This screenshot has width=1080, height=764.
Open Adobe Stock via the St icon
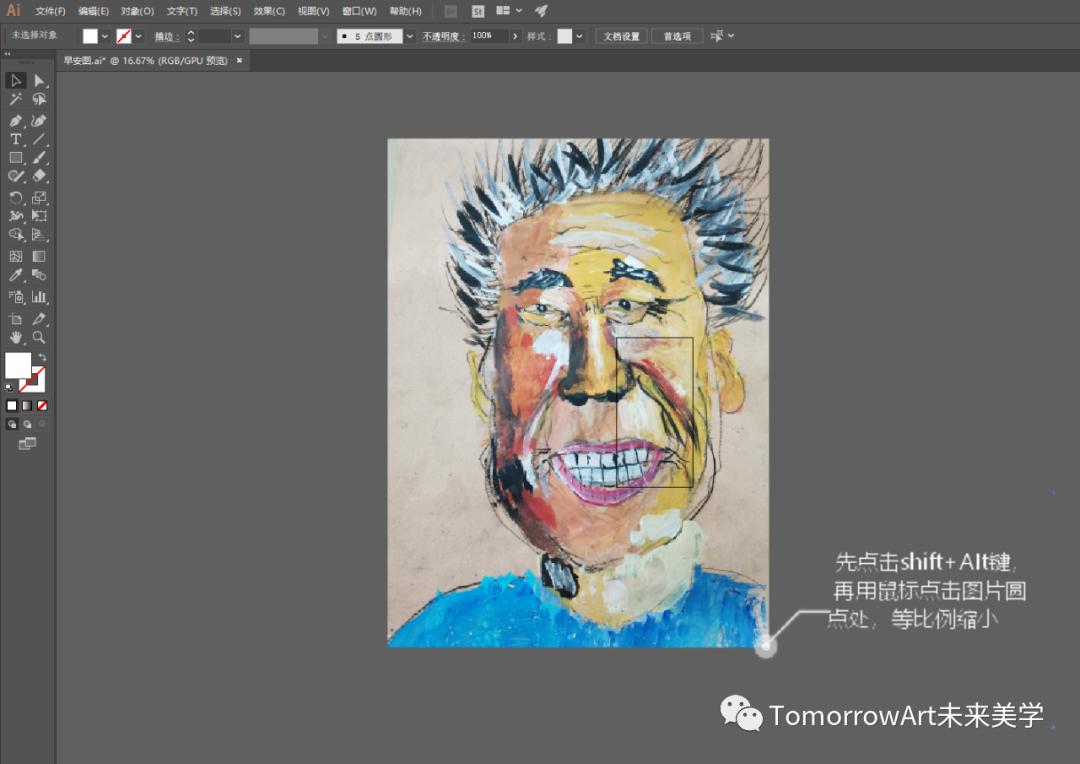(x=478, y=11)
